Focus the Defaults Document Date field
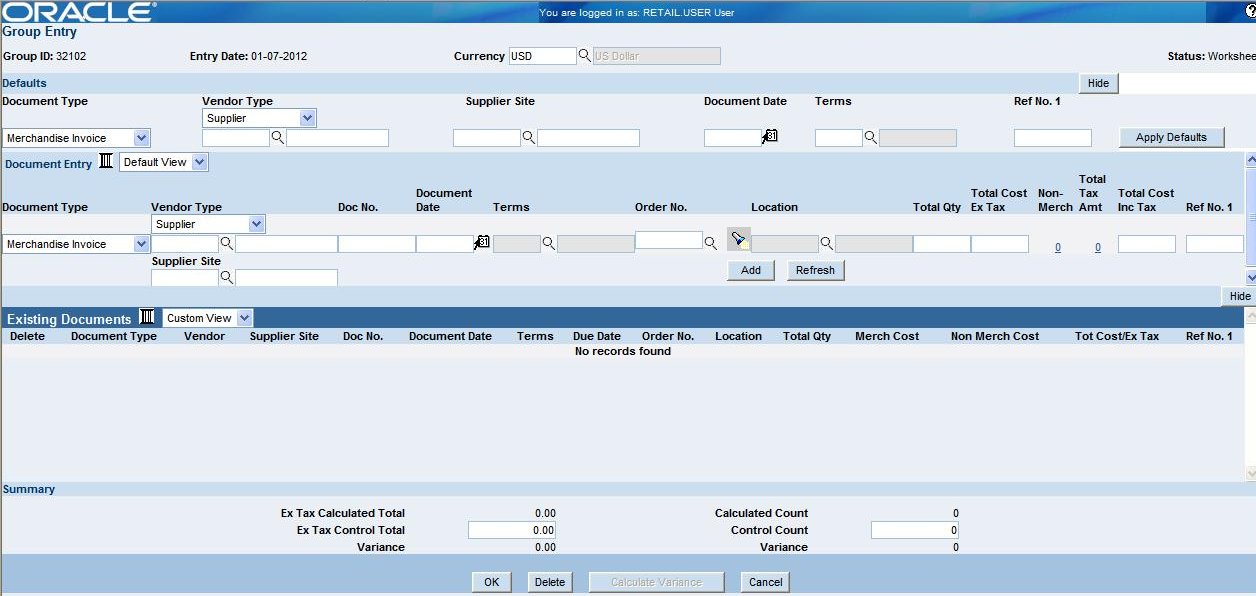Screen dimensions: 1256x596 (733, 138)
